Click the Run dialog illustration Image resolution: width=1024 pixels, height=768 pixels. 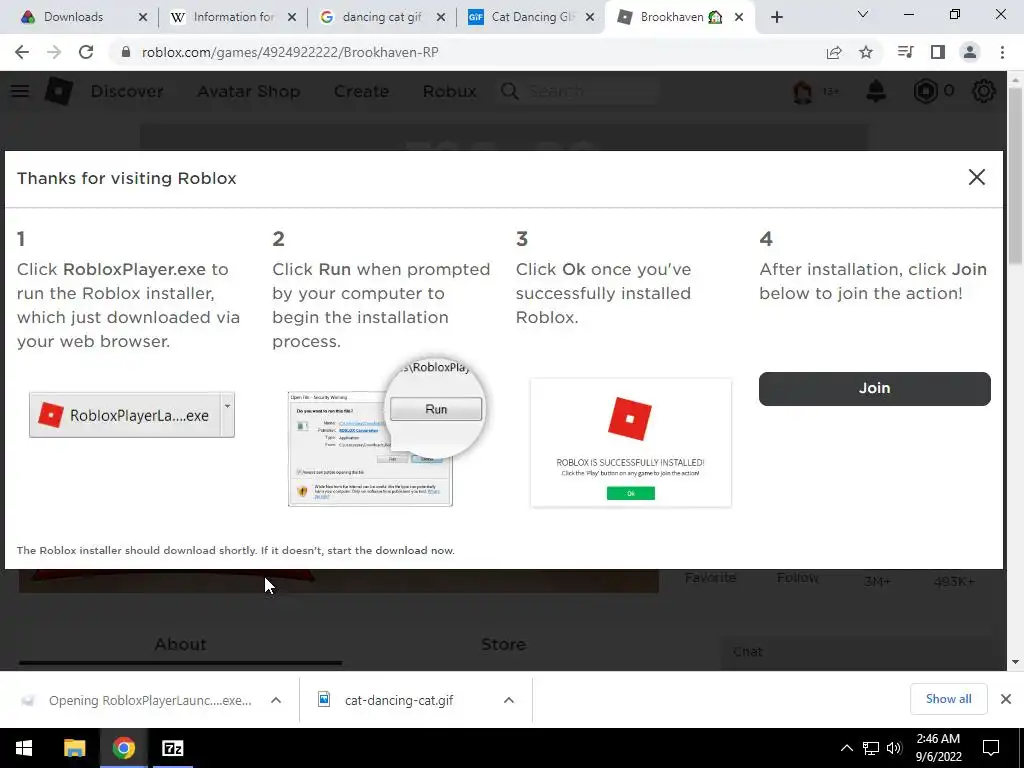click(x=385, y=432)
